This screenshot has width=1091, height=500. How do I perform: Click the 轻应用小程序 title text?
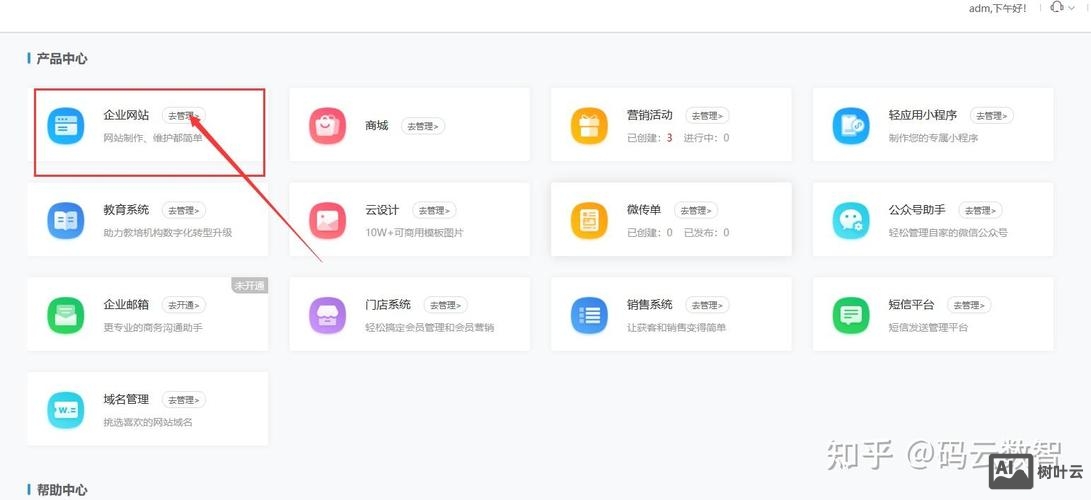[x=923, y=115]
